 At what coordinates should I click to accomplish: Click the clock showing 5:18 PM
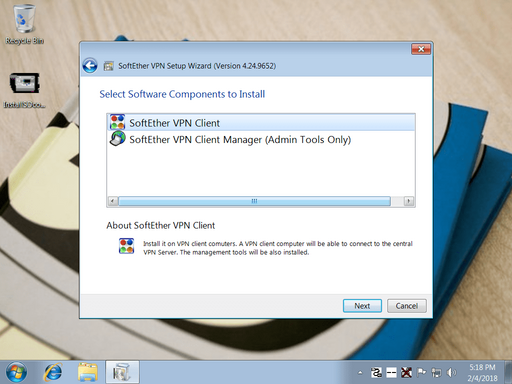pos(482,373)
